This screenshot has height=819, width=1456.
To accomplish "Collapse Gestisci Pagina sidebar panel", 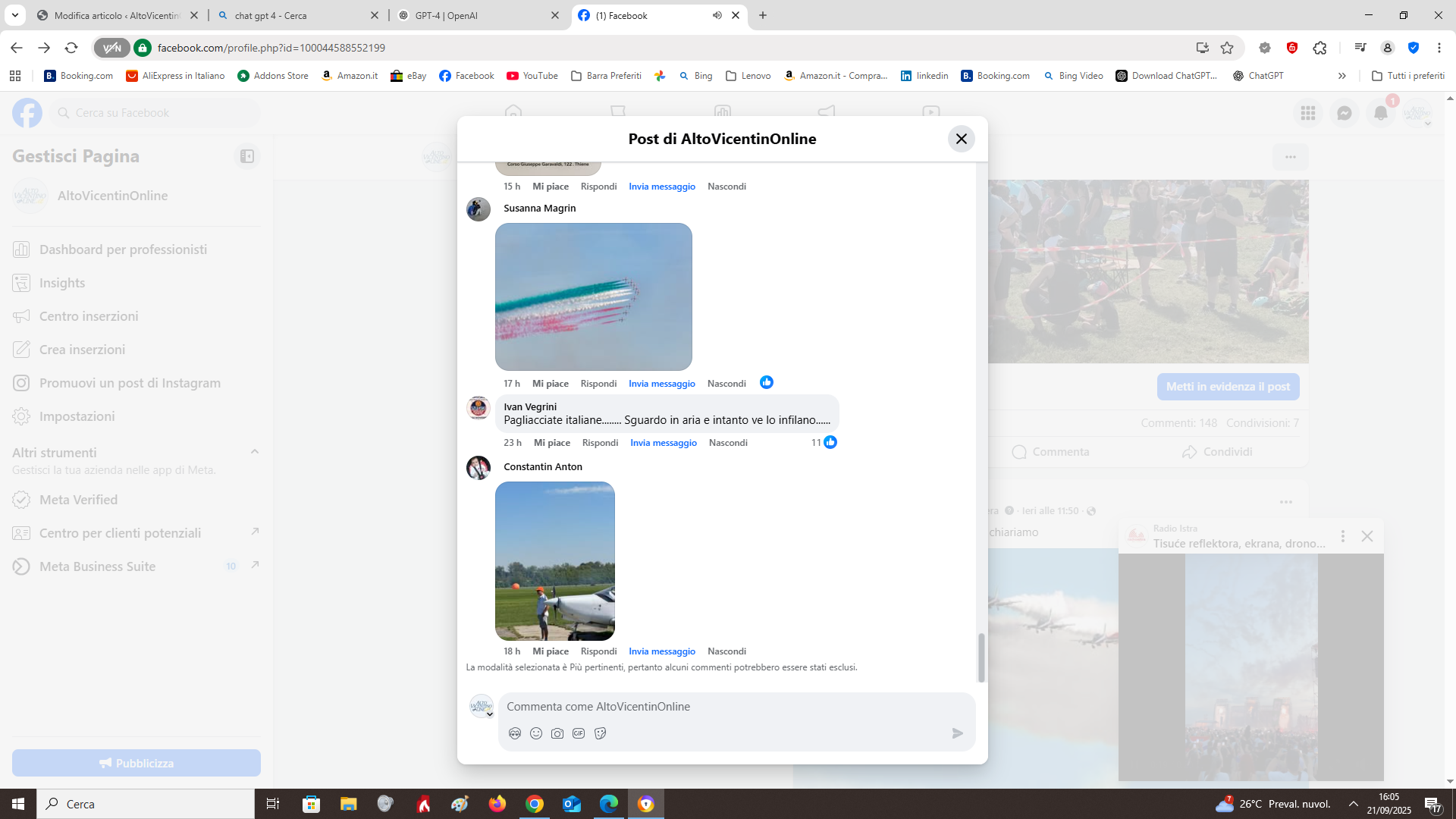I will click(246, 156).
